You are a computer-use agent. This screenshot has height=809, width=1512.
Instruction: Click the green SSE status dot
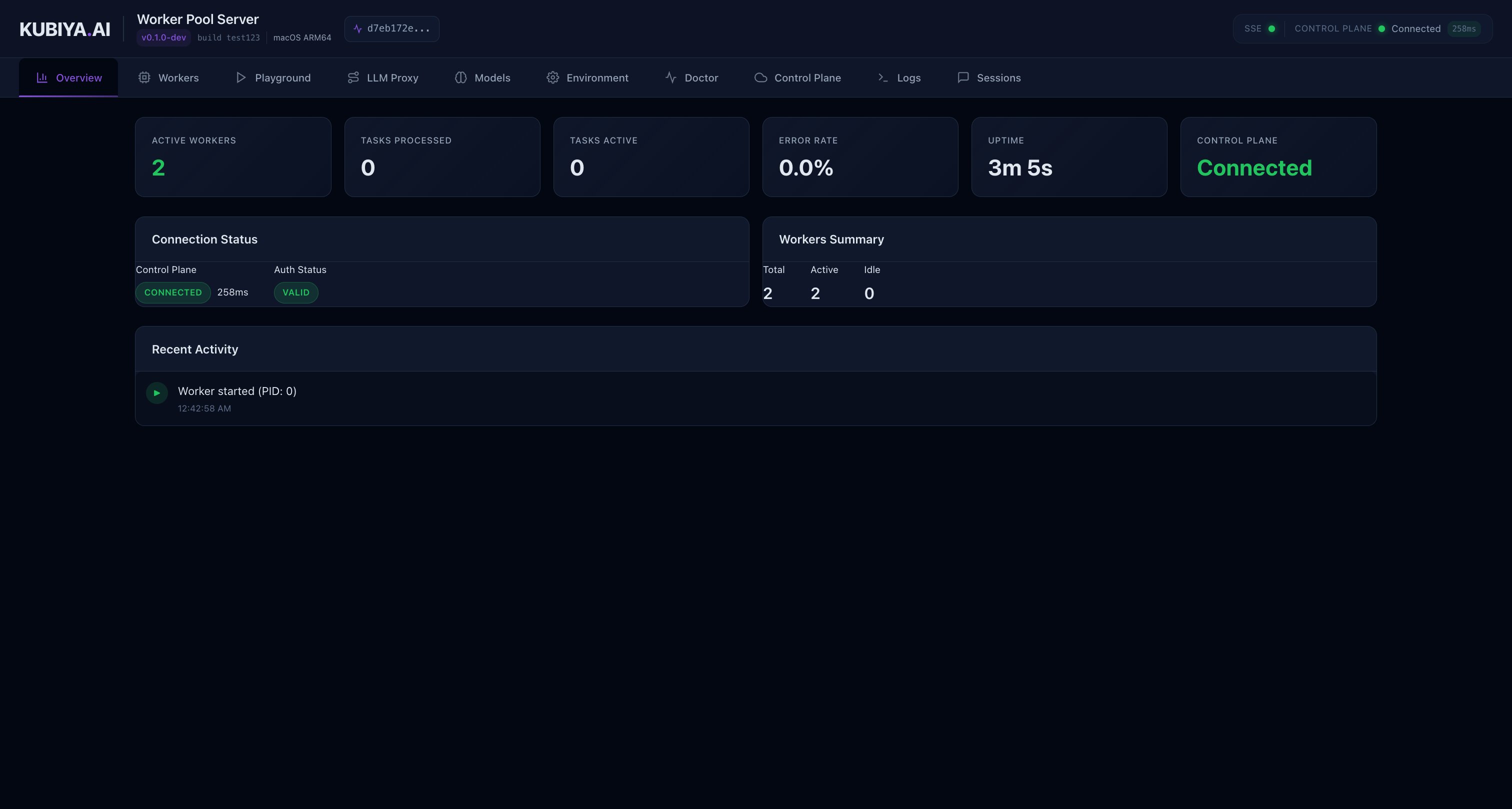1271,29
